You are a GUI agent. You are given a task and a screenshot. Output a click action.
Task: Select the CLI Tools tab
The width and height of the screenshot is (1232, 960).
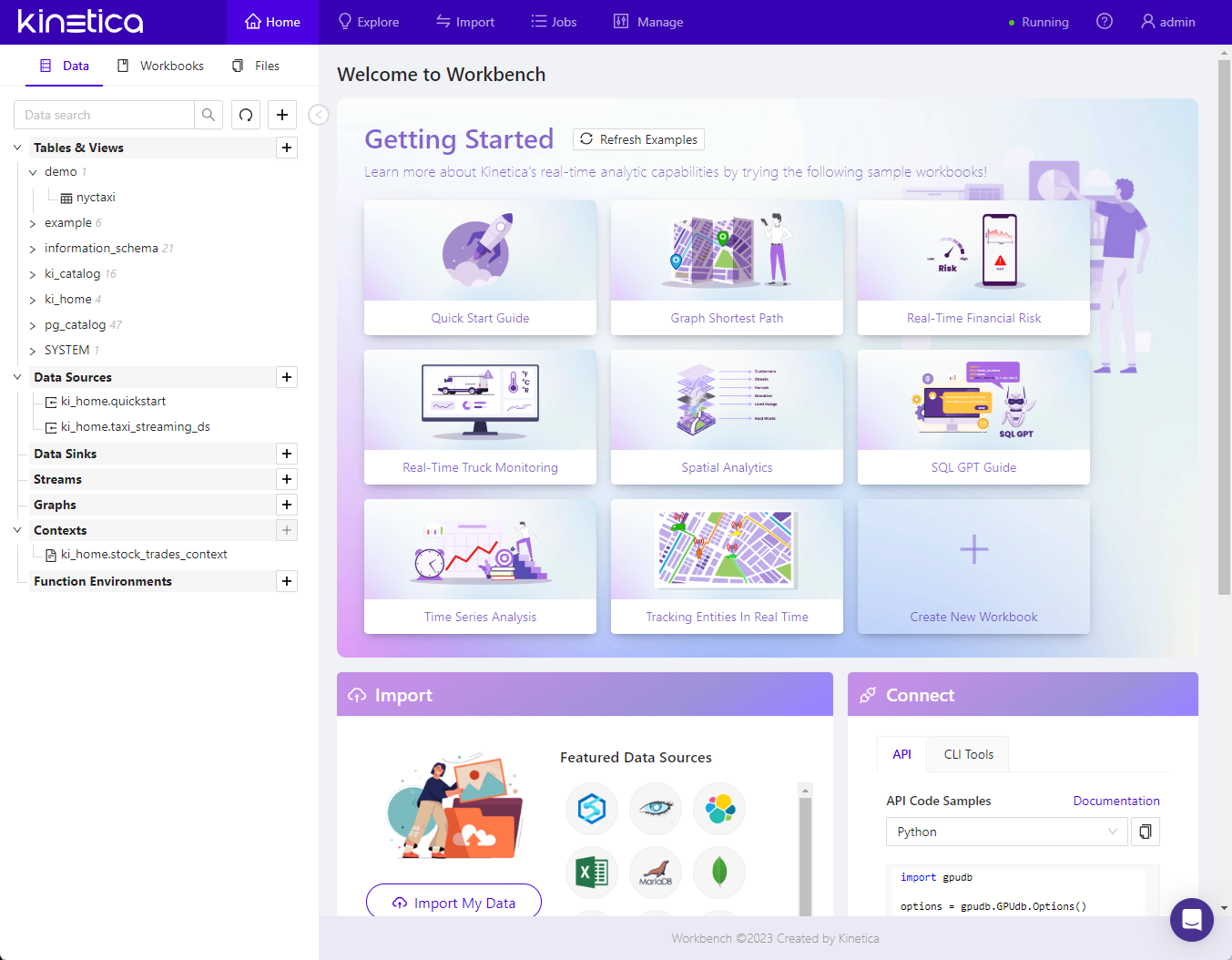click(968, 754)
